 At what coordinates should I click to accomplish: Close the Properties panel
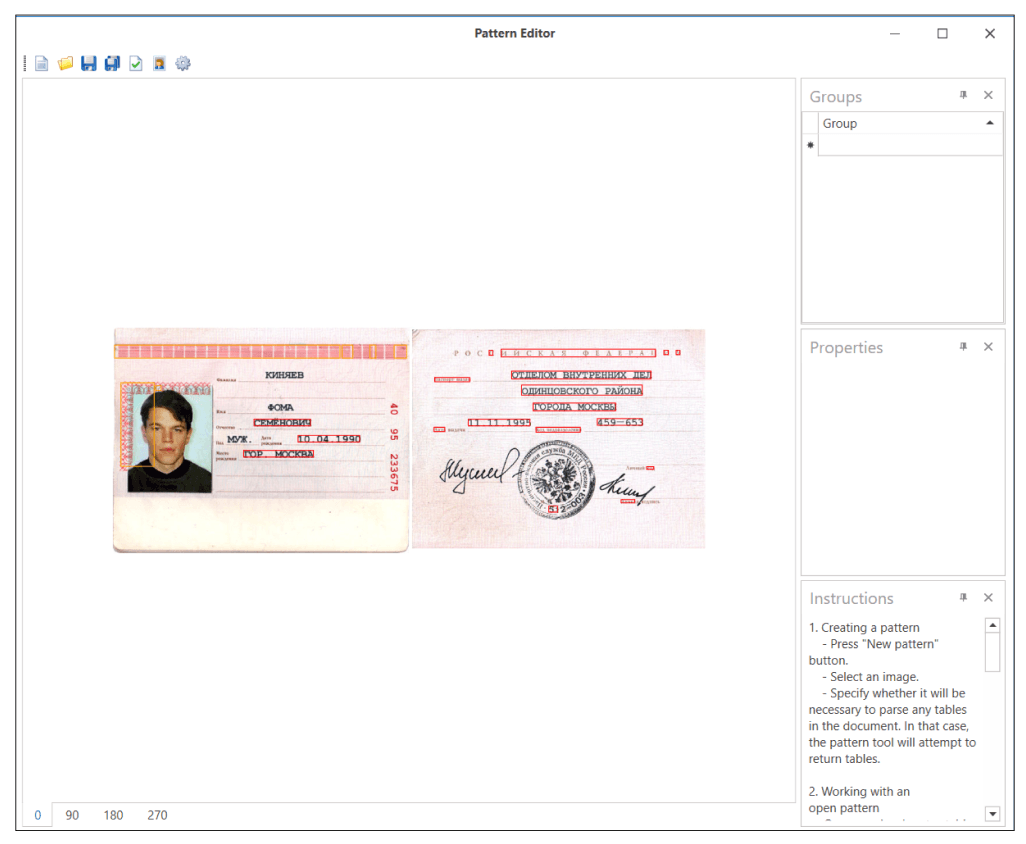pos(988,347)
